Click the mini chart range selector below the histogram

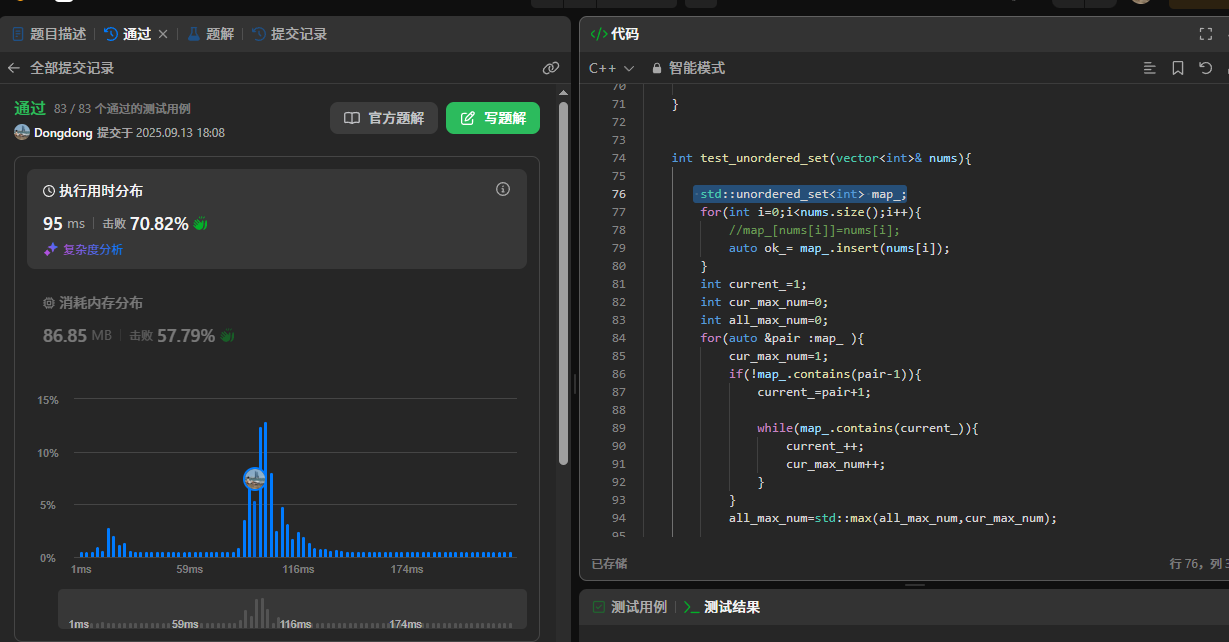pos(292,609)
